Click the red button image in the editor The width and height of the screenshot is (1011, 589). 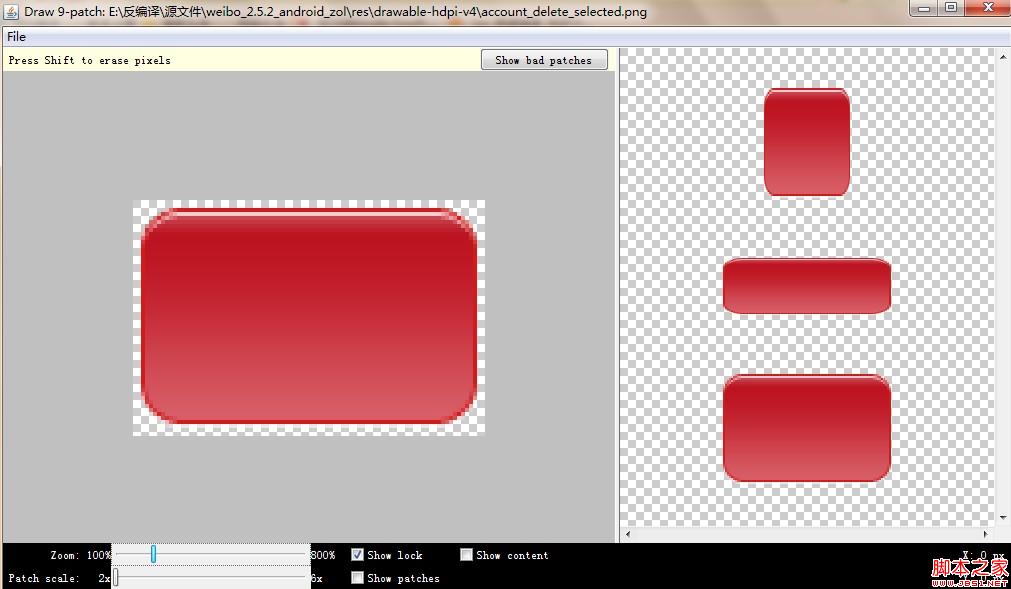[308, 316]
